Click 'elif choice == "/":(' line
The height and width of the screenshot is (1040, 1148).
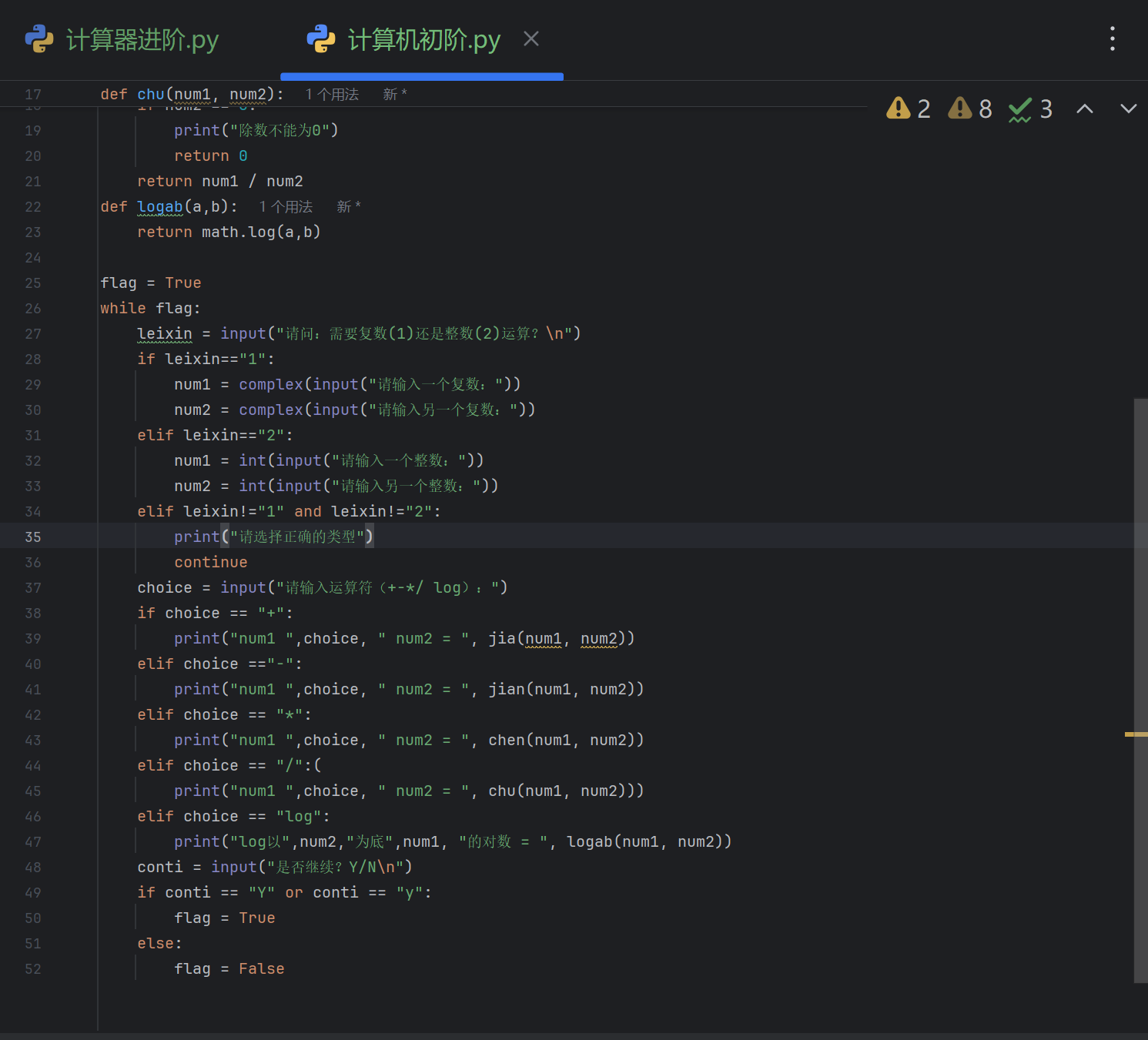pyautogui.click(x=229, y=765)
